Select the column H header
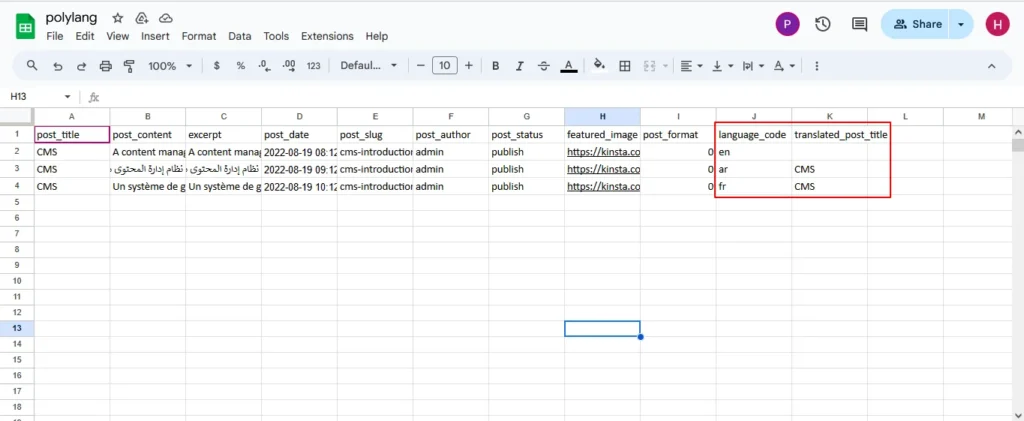 pos(602,116)
